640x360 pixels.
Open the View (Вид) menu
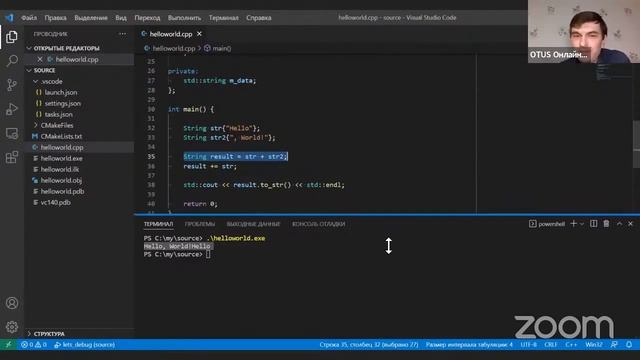(121, 18)
